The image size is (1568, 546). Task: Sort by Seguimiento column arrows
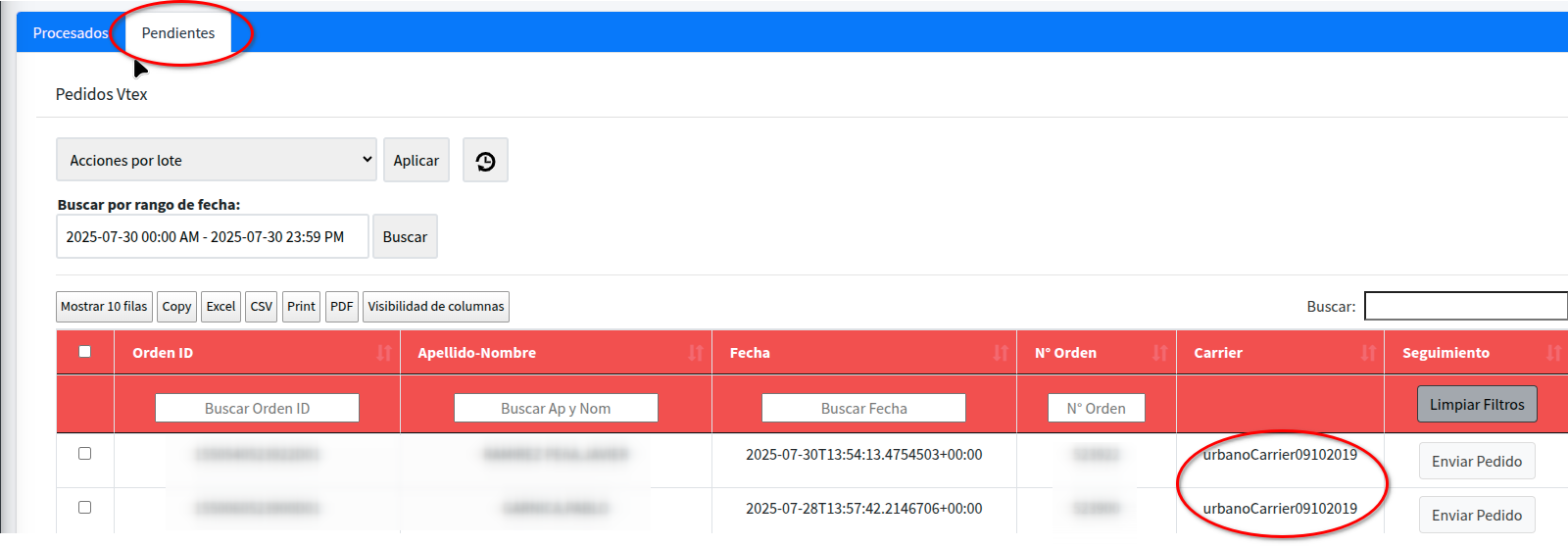pyautogui.click(x=1552, y=353)
